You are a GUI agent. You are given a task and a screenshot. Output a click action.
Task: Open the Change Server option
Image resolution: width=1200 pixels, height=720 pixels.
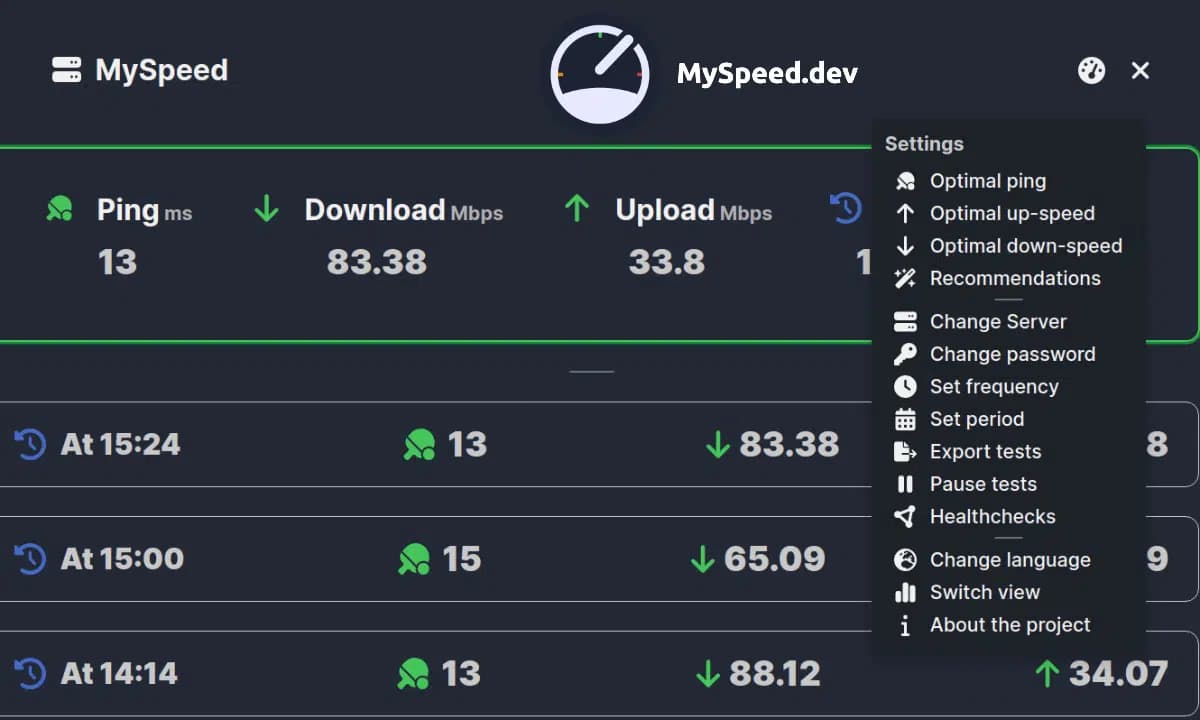(x=997, y=322)
